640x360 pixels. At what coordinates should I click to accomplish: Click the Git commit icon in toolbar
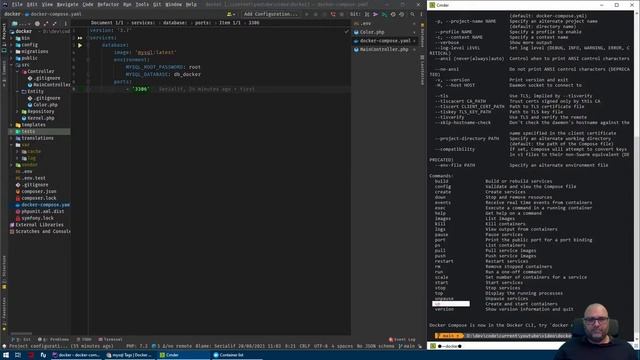375,14
